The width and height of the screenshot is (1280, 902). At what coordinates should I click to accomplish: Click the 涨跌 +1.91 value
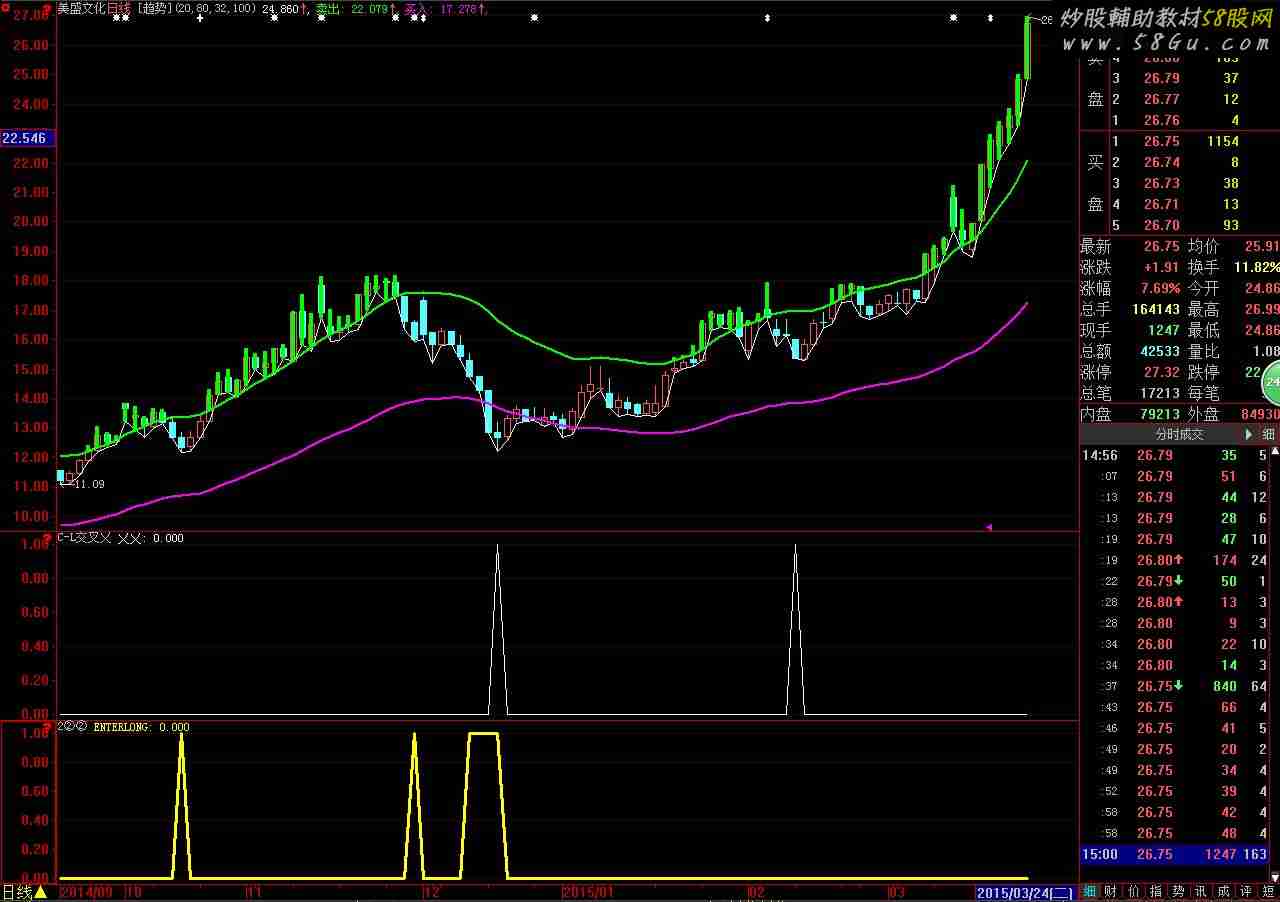coord(1161,267)
